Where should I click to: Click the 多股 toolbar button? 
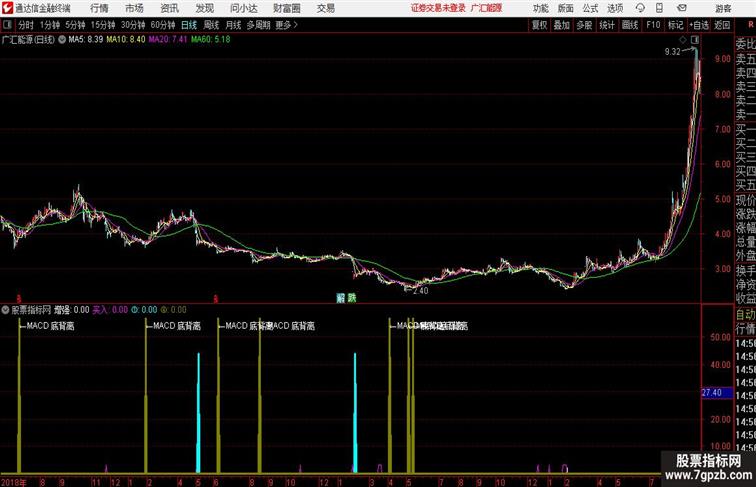[x=584, y=25]
